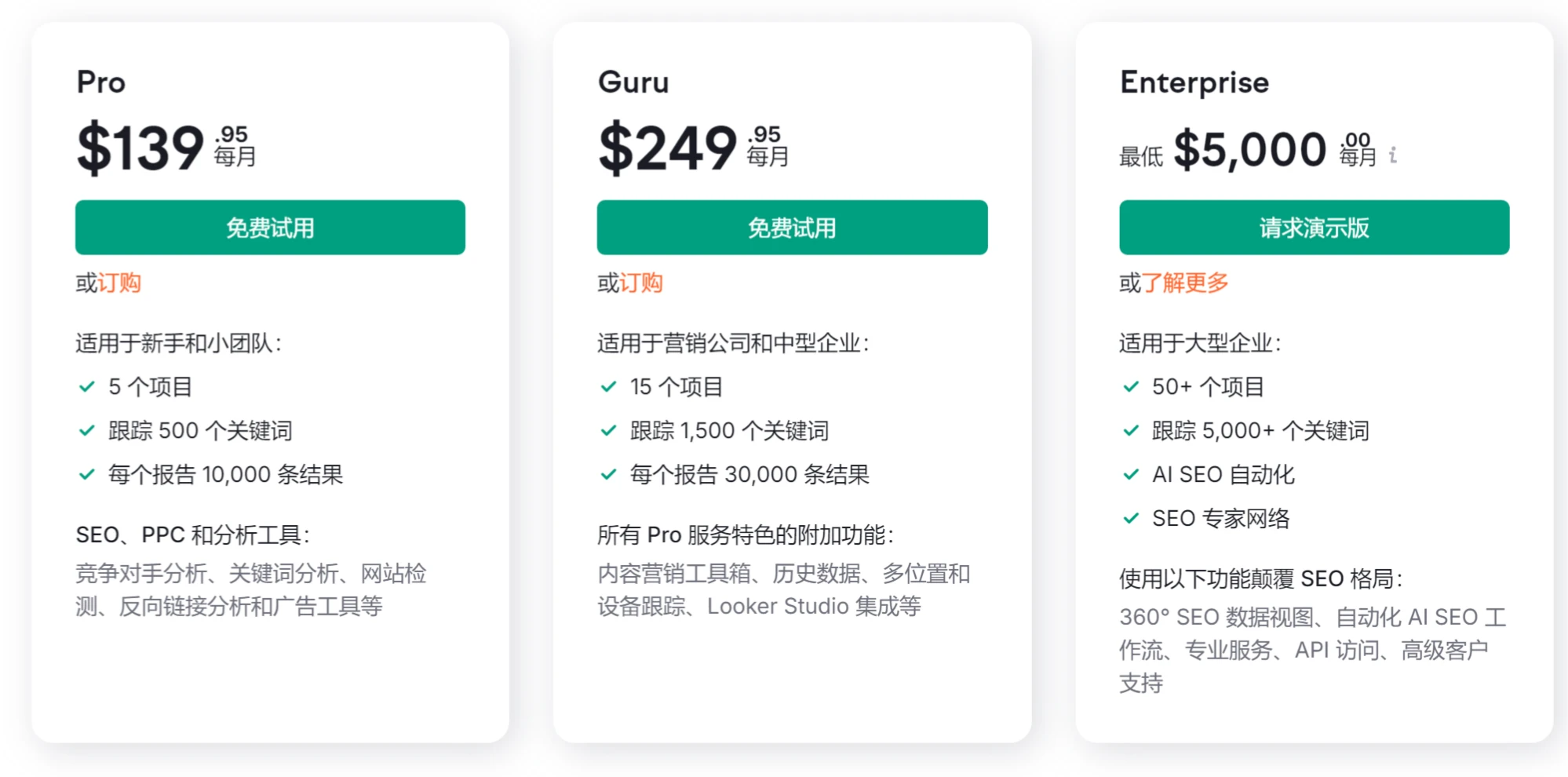Click the checkmark beside "跟踪 5,000+ 个关键词"
Image resolution: width=1568 pixels, height=777 pixels.
[1130, 430]
